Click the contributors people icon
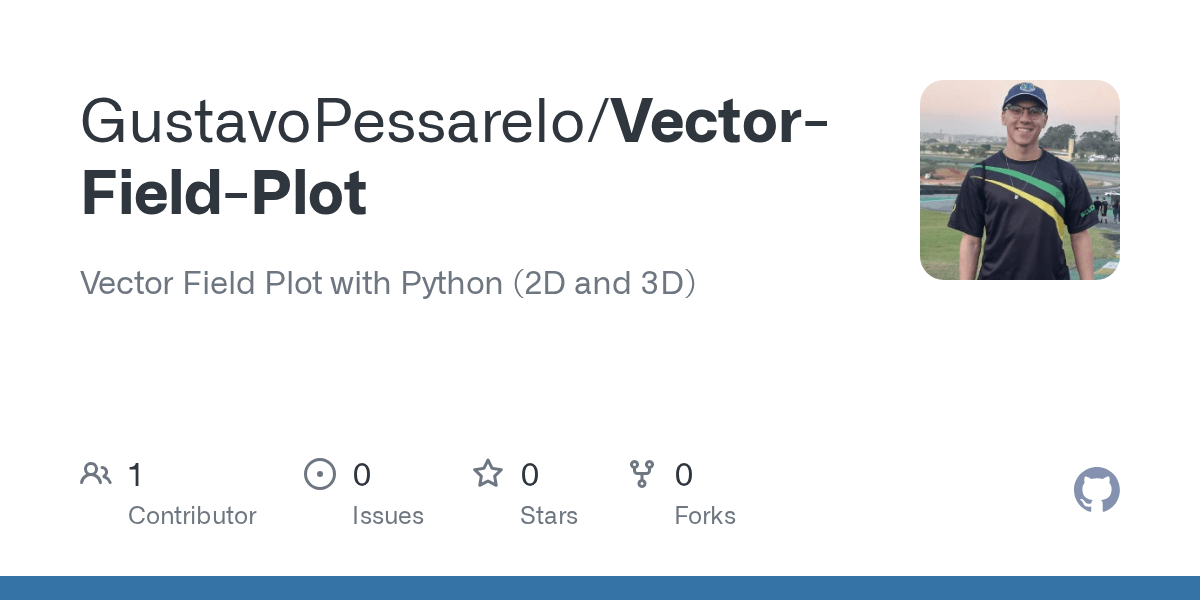This screenshot has height=600, width=1200. point(96,474)
